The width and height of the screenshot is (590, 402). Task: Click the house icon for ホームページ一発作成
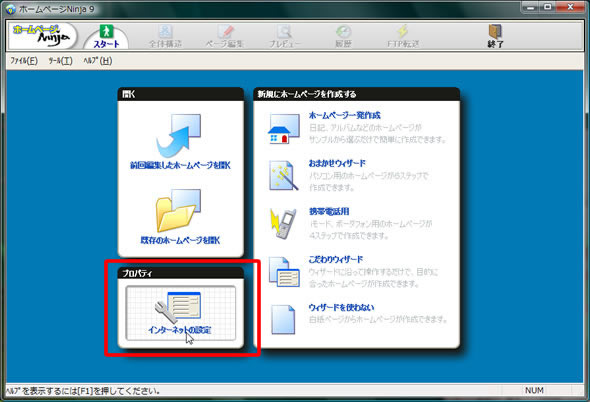(x=284, y=129)
